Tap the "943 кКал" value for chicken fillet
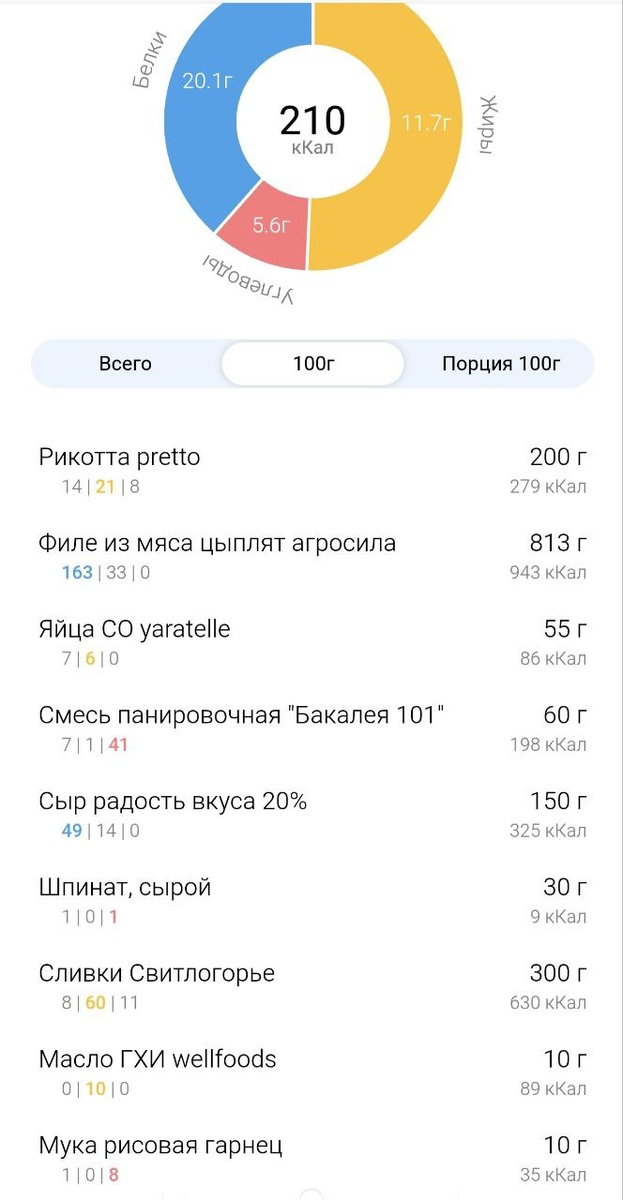This screenshot has height=1200, width=623. [549, 573]
